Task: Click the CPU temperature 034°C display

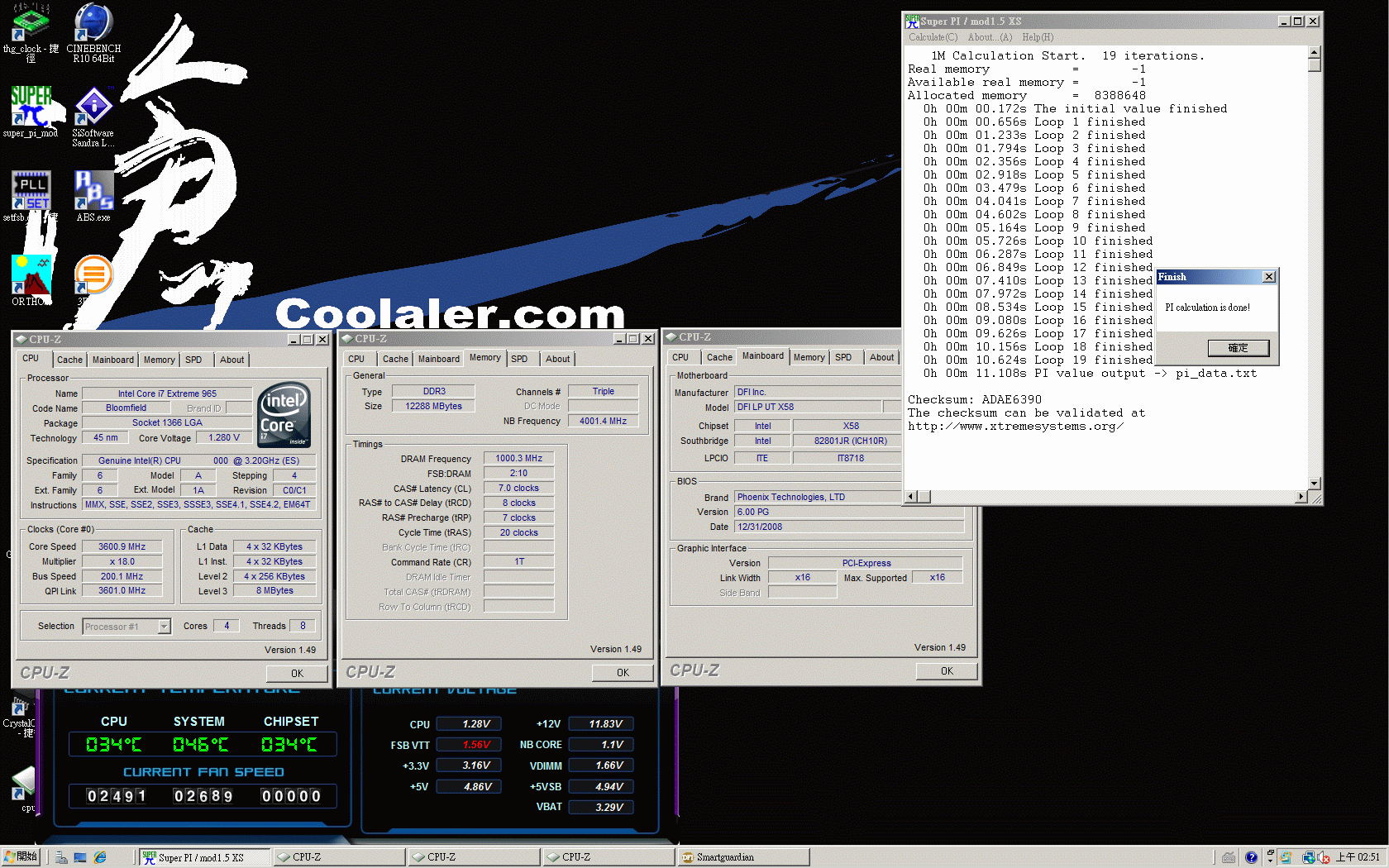Action: pyautogui.click(x=114, y=745)
